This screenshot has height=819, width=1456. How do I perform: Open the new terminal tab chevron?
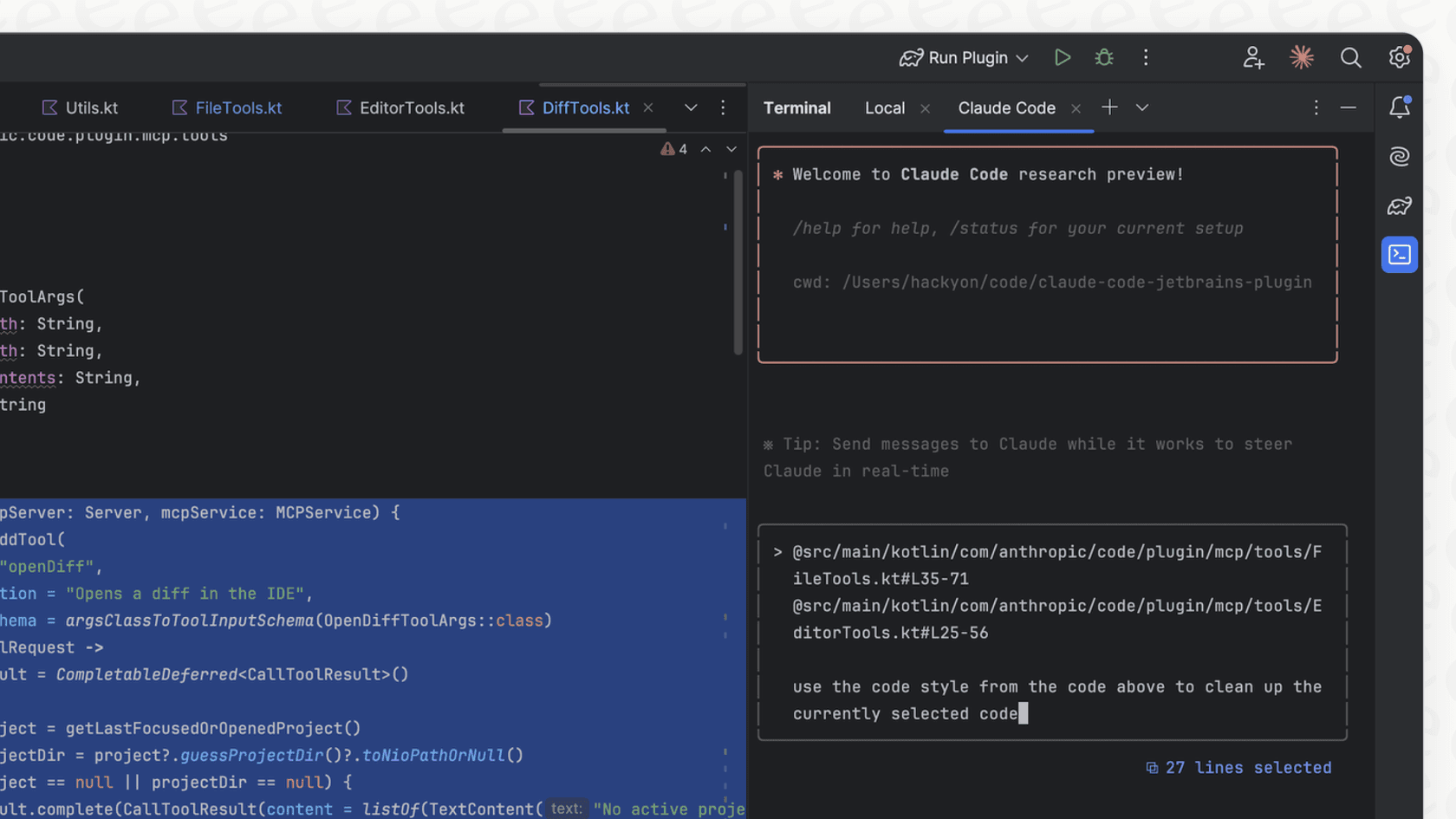(1142, 107)
